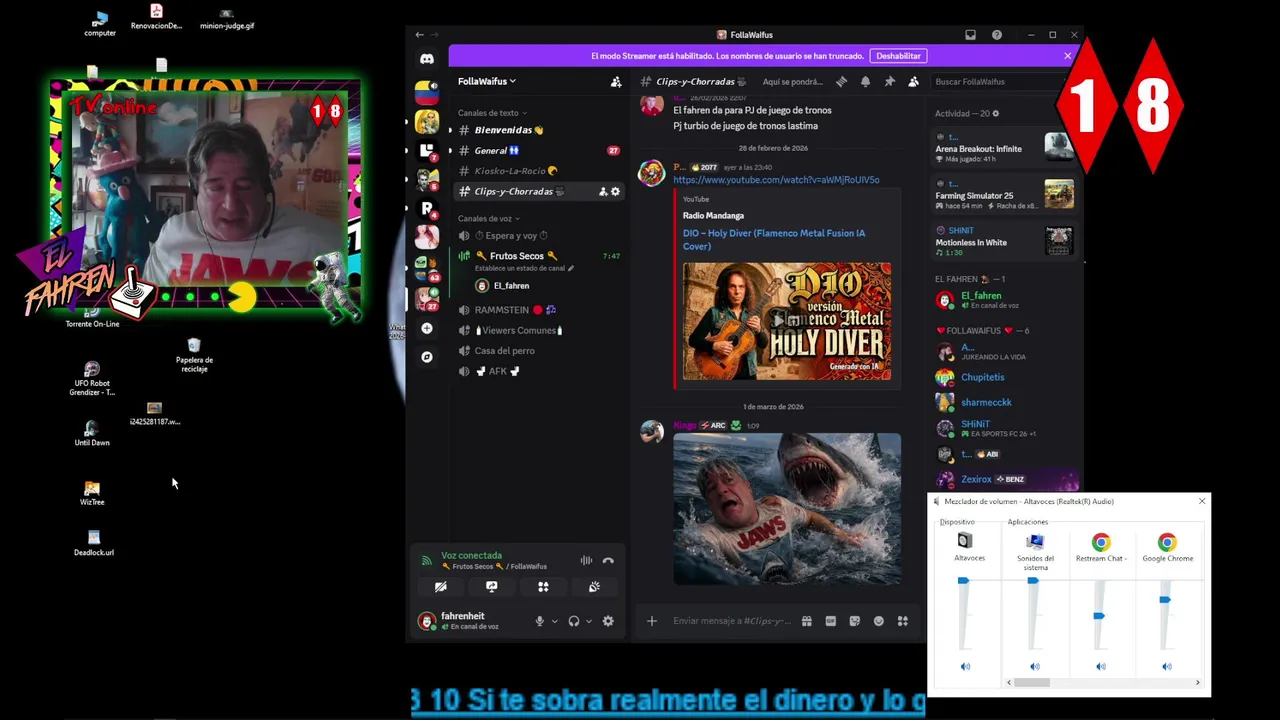Screen dimensions: 1280x720
Task: Open Clips-y-Chorradas channel settings gear
Action: click(615, 191)
